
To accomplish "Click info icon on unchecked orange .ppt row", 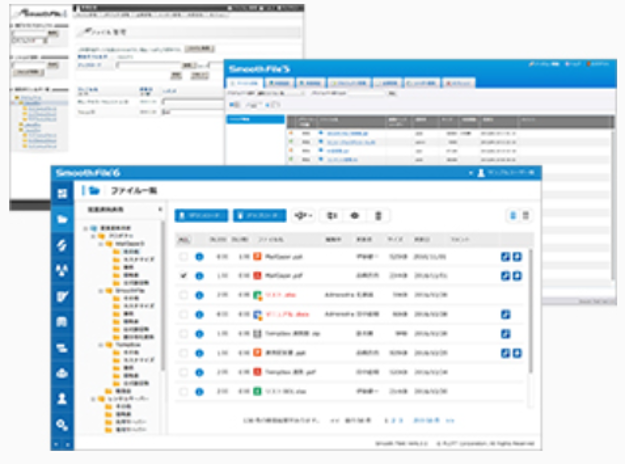I will click(x=199, y=257).
